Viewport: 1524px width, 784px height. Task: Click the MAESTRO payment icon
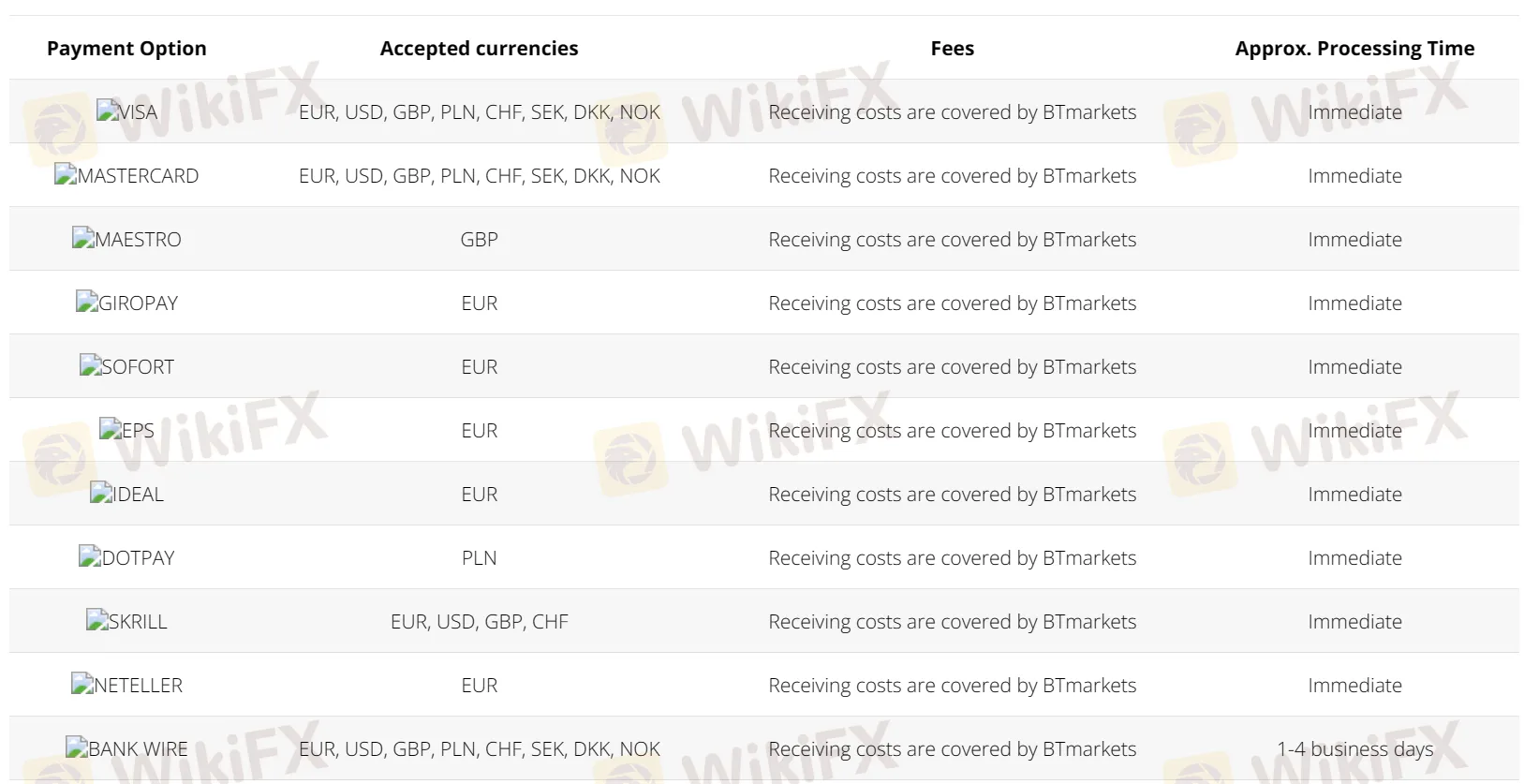click(126, 239)
